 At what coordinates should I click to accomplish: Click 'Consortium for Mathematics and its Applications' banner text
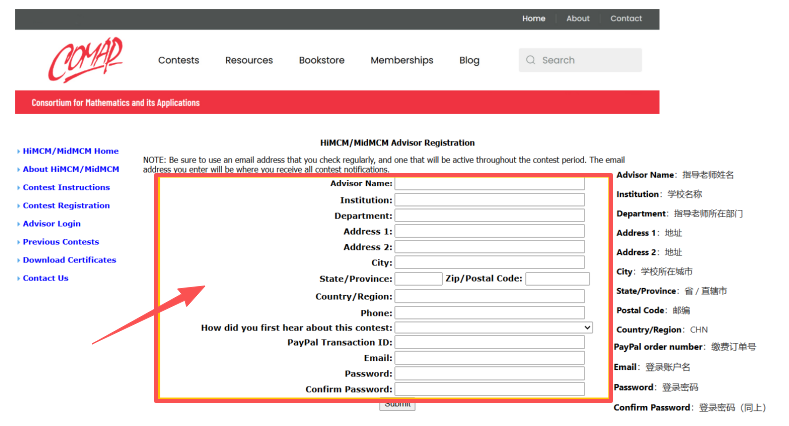pyautogui.click(x=115, y=103)
